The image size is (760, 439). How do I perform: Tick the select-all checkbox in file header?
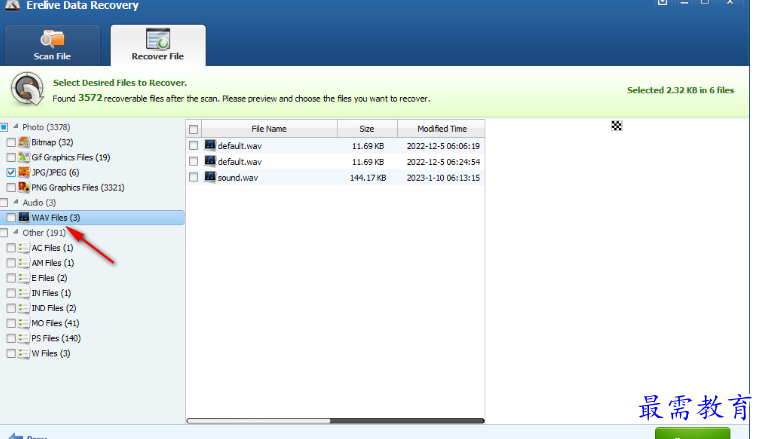193,129
